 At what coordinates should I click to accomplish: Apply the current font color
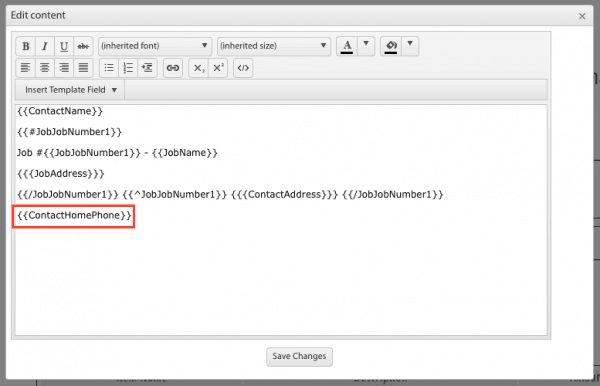[347, 46]
